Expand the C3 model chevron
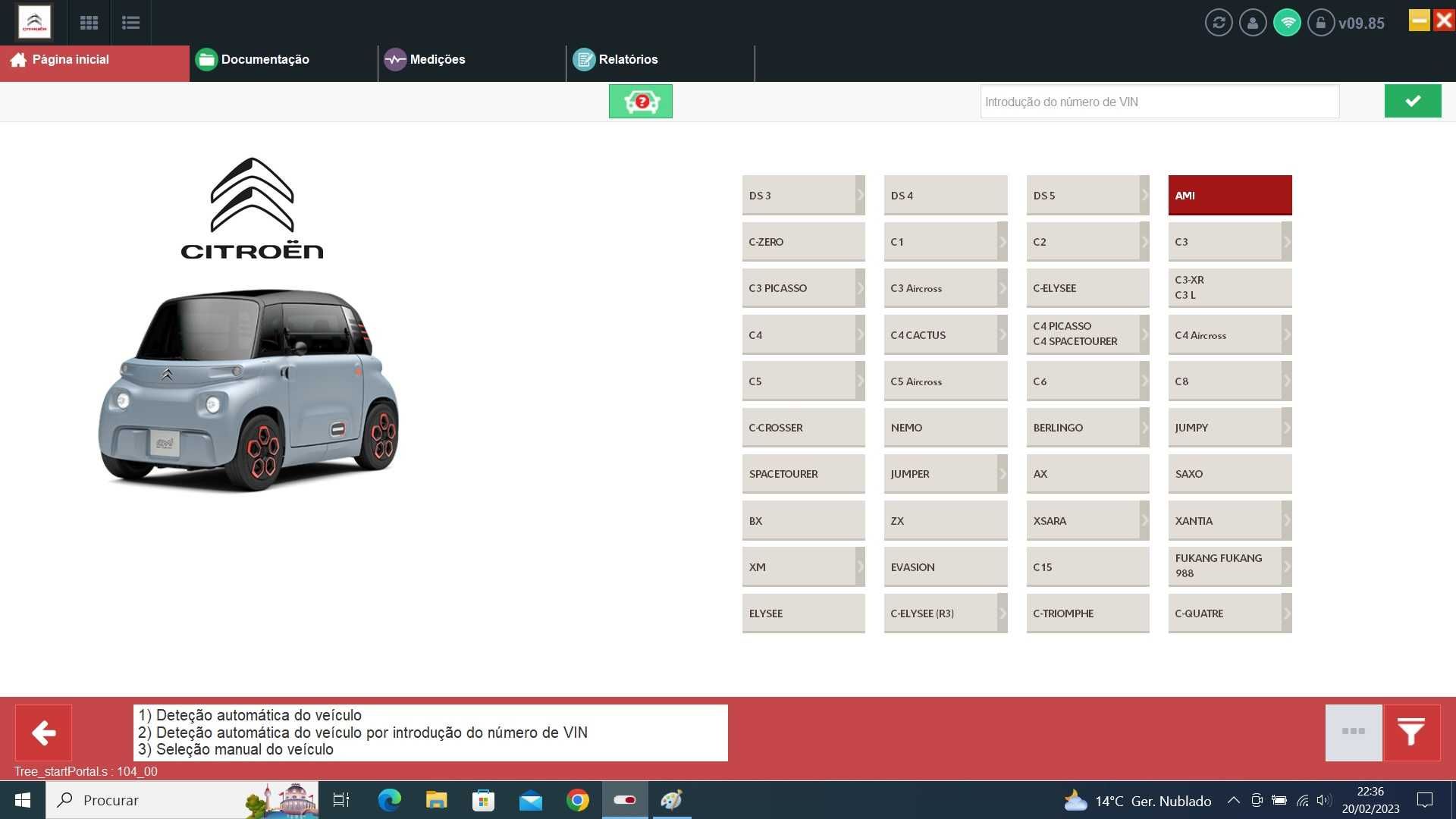The image size is (1456, 819). click(1287, 242)
